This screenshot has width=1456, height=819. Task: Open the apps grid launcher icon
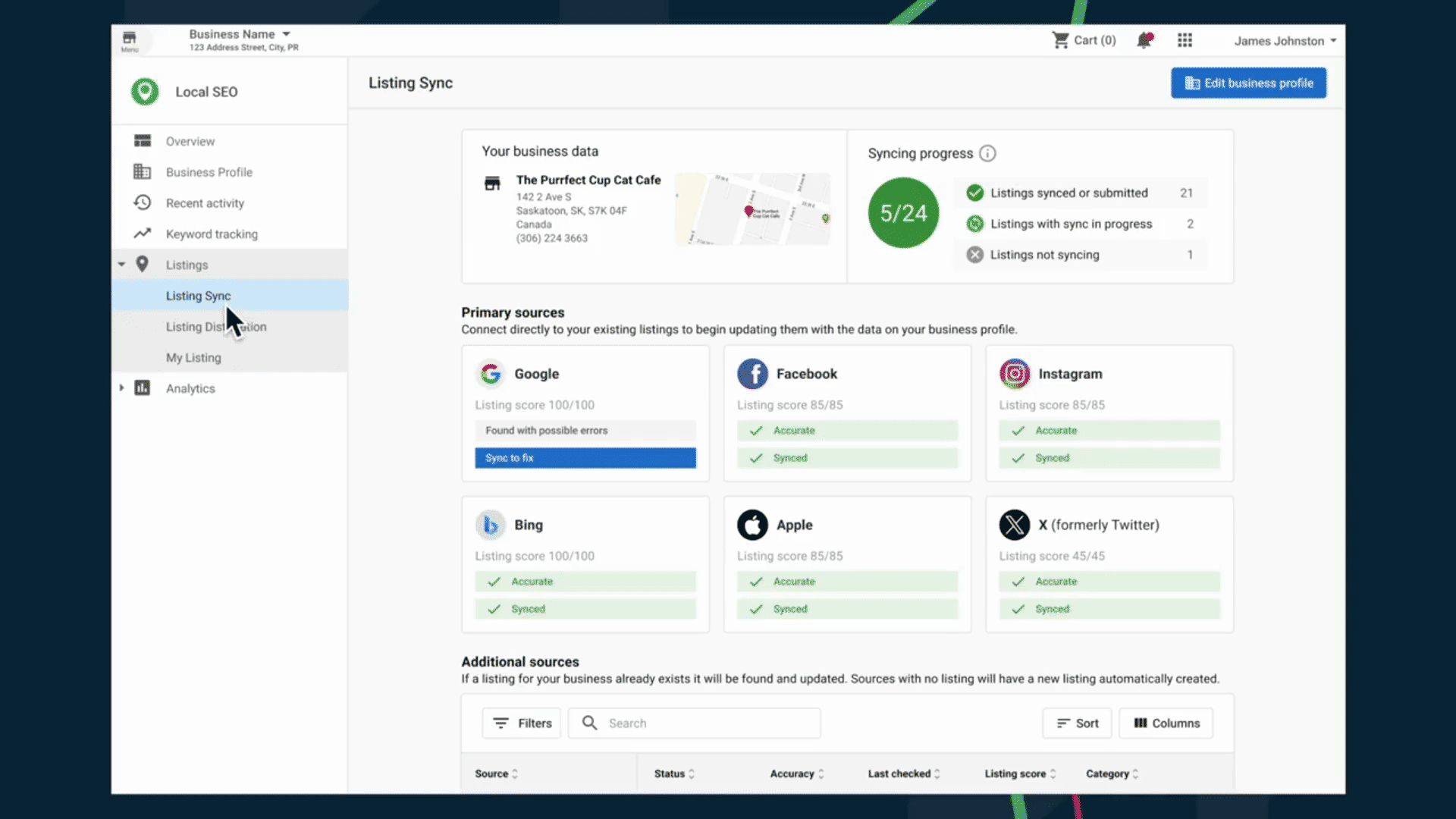[x=1185, y=41]
